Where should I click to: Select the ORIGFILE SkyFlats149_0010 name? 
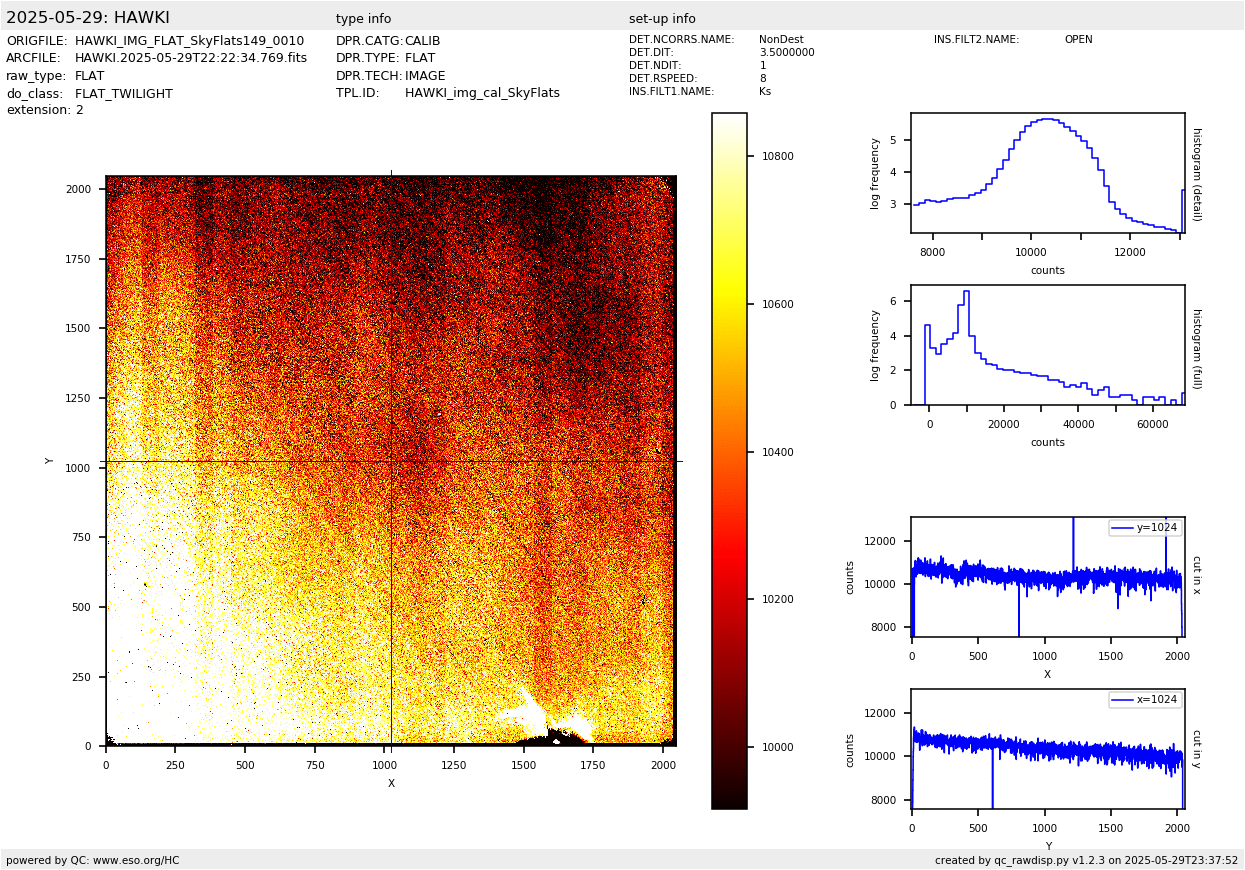189,41
